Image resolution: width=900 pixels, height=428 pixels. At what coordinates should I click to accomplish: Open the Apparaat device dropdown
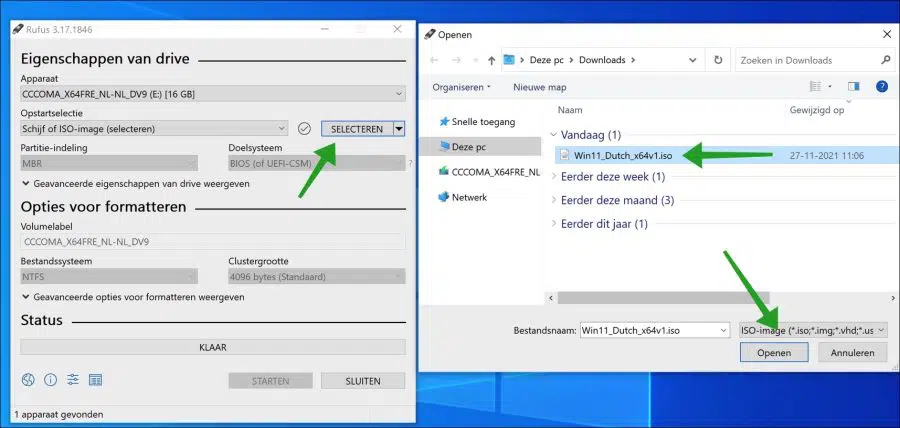(399, 94)
